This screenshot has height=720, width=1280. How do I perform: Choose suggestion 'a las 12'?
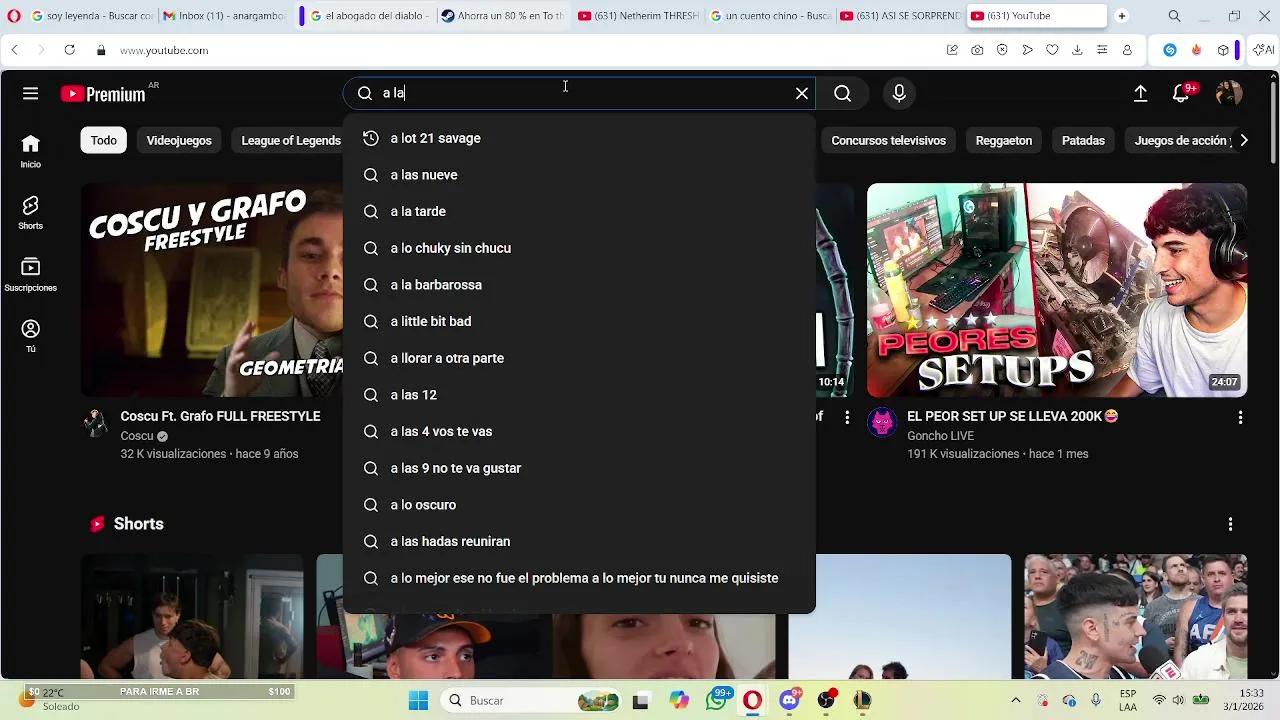coord(579,395)
